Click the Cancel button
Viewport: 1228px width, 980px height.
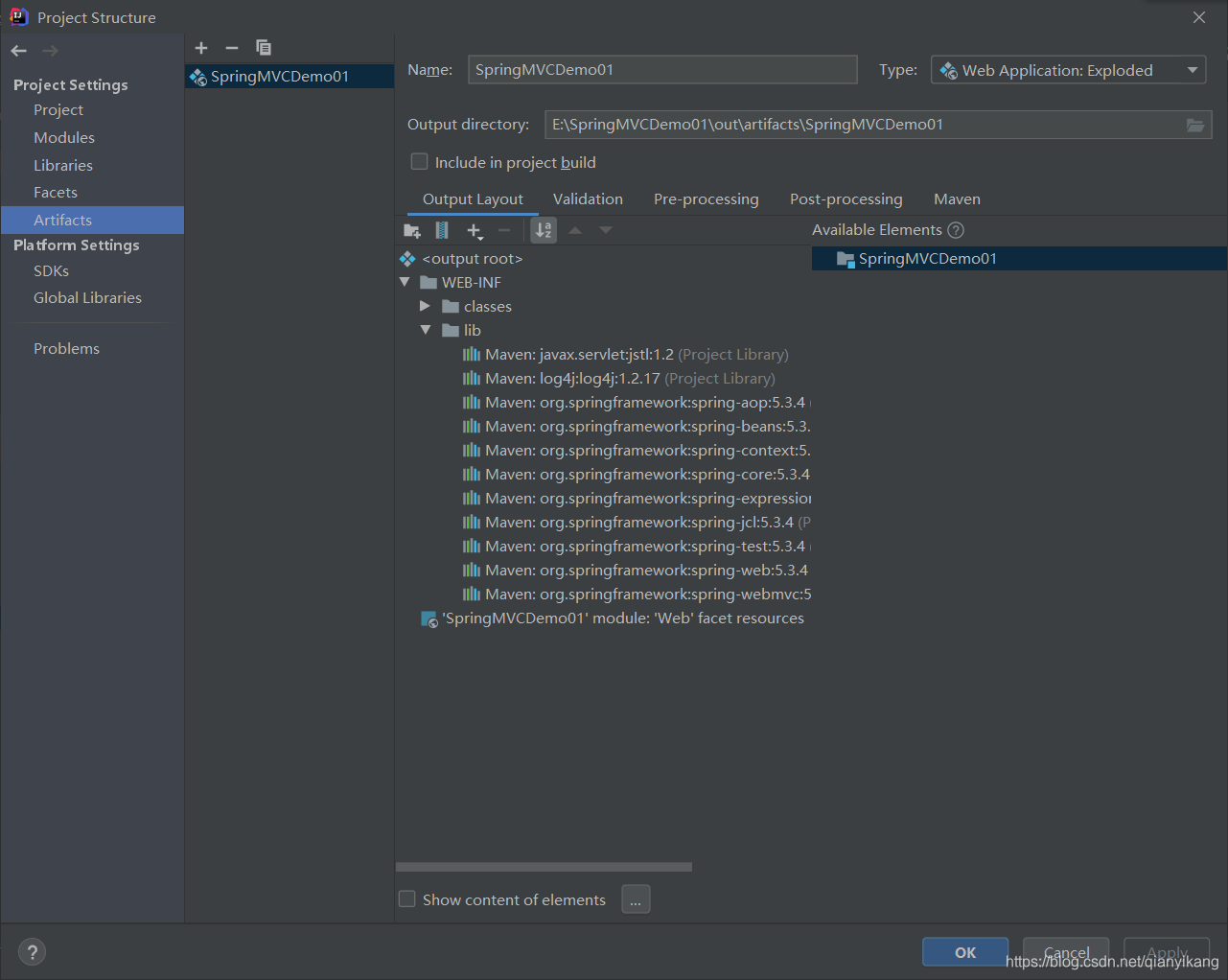pyautogui.click(x=1066, y=952)
